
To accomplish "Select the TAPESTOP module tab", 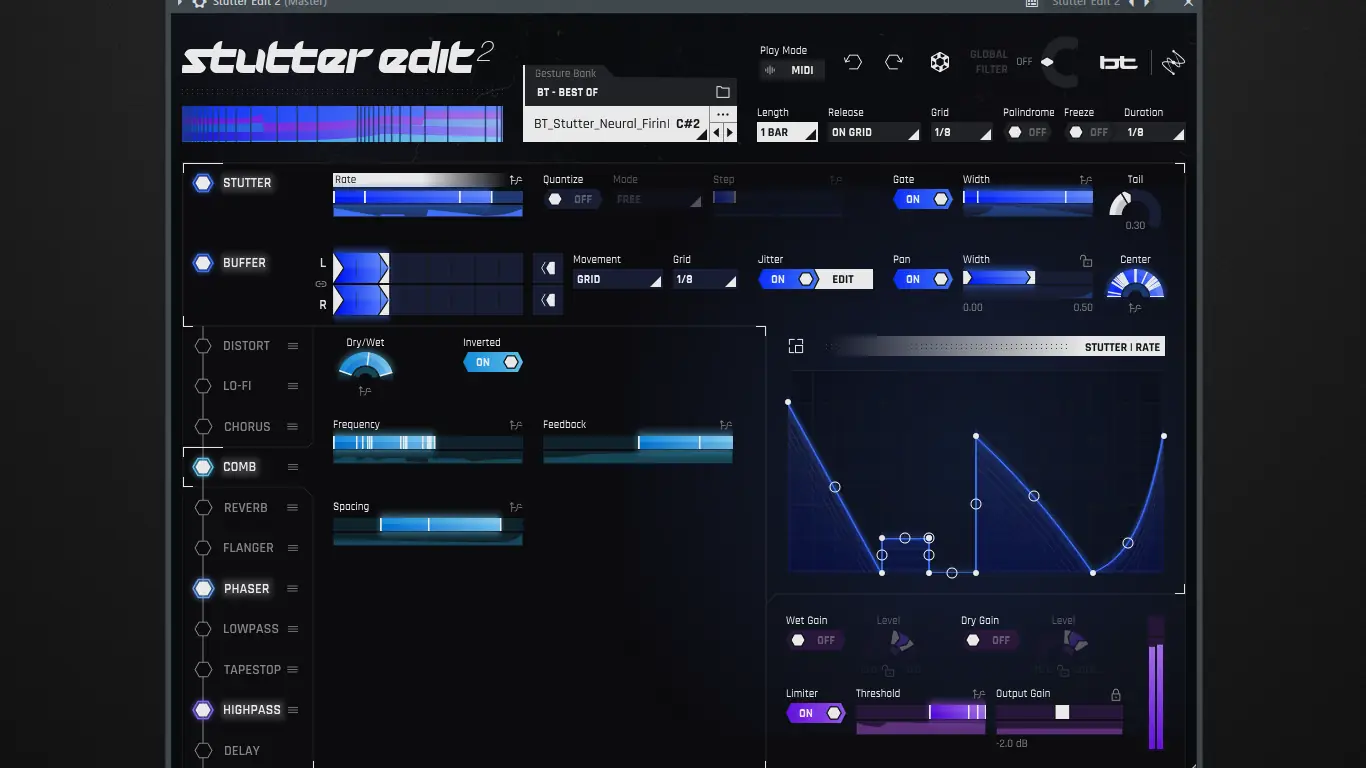I will 252,670.
